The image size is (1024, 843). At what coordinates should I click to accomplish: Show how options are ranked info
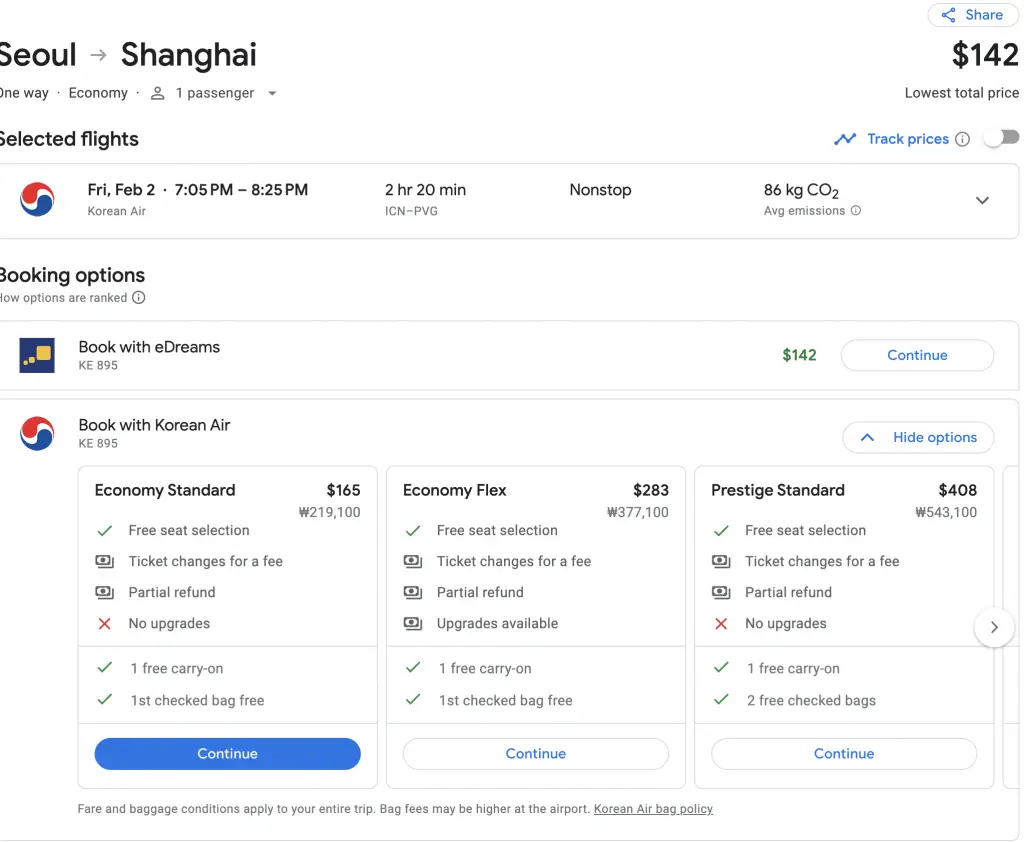138,298
